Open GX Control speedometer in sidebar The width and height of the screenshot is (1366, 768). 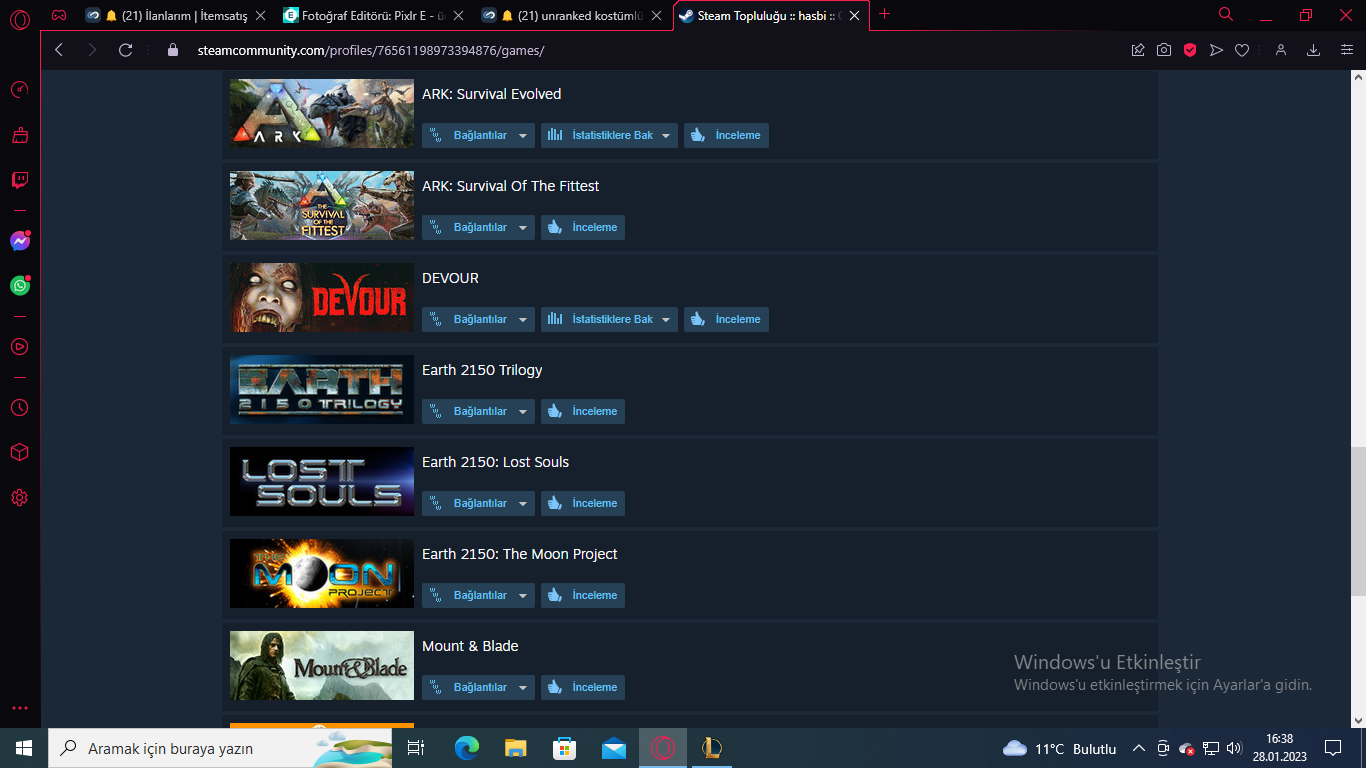pyautogui.click(x=20, y=89)
